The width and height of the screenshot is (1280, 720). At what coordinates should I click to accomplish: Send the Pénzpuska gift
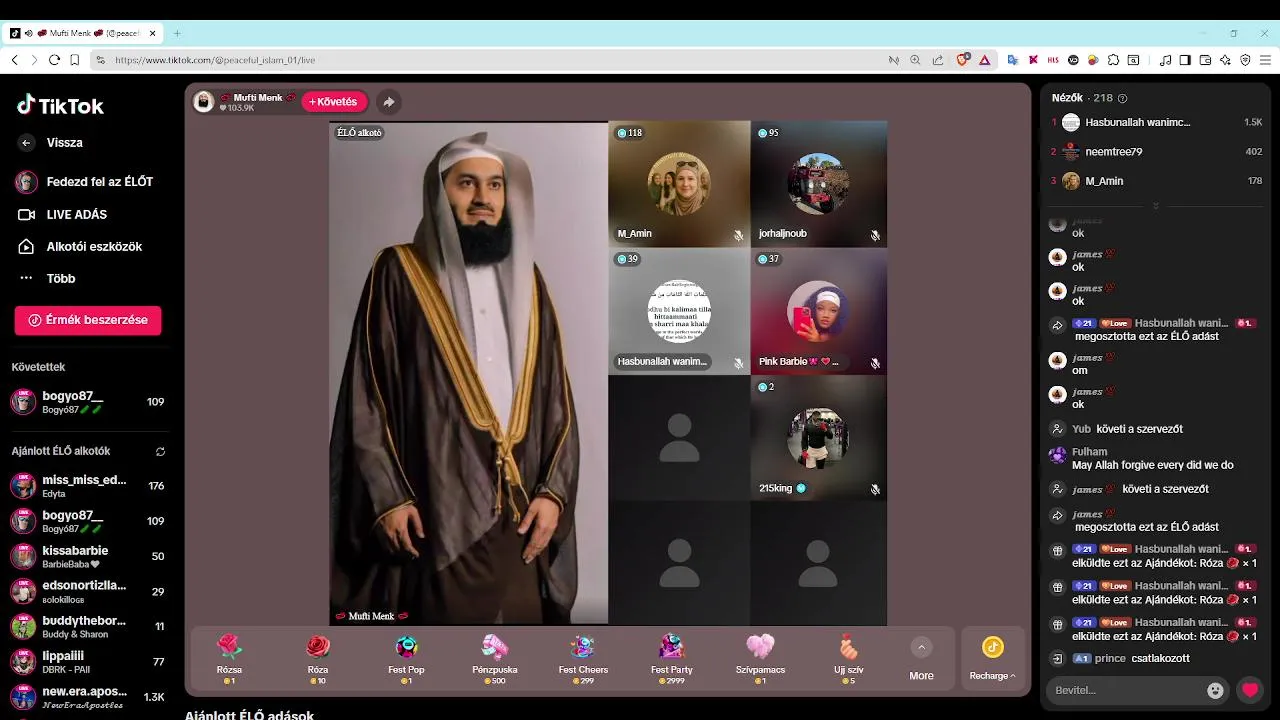[495, 658]
